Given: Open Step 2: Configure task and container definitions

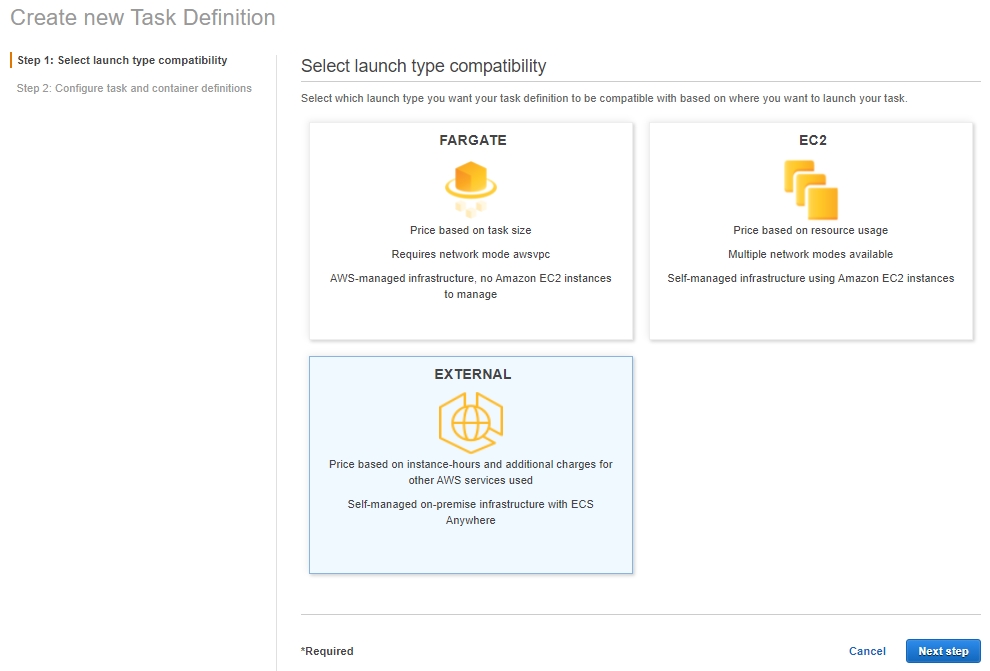Looking at the screenshot, I should [x=134, y=88].
